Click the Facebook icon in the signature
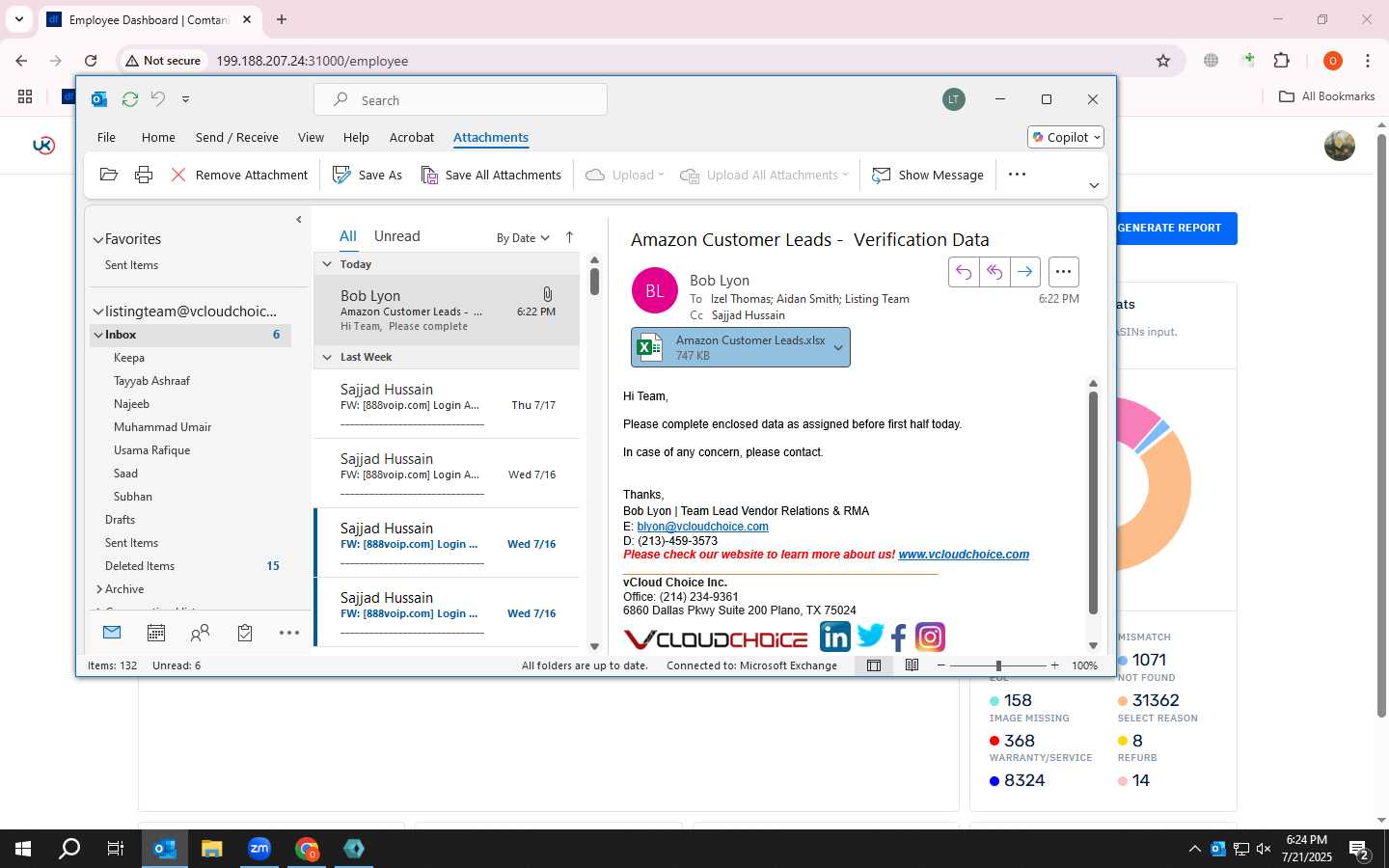The height and width of the screenshot is (868, 1389). pyautogui.click(x=899, y=637)
